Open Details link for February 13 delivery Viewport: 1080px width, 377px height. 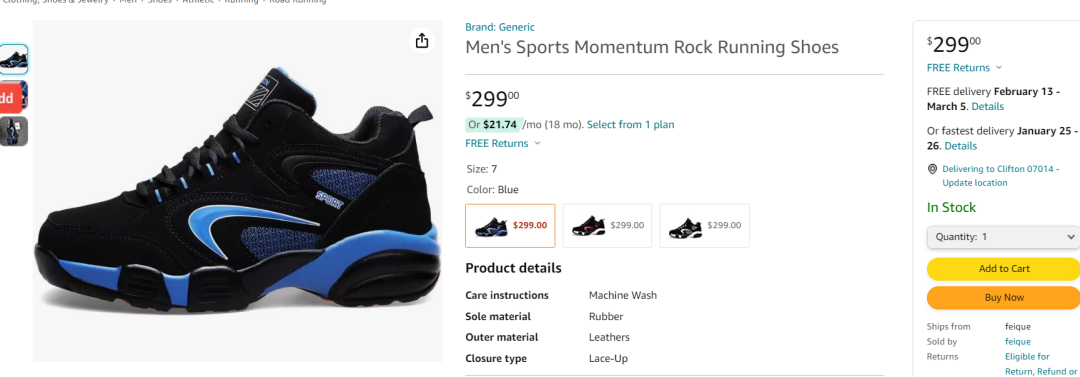988,107
